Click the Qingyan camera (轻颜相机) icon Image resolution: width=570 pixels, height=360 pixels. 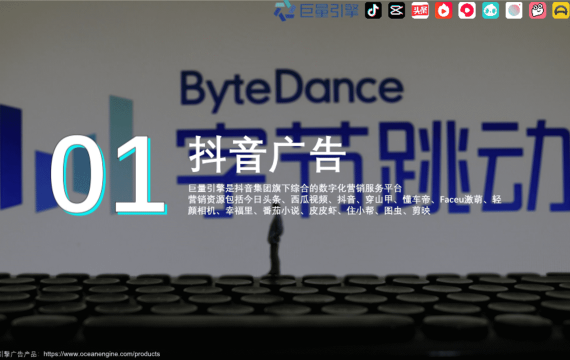tap(514, 10)
